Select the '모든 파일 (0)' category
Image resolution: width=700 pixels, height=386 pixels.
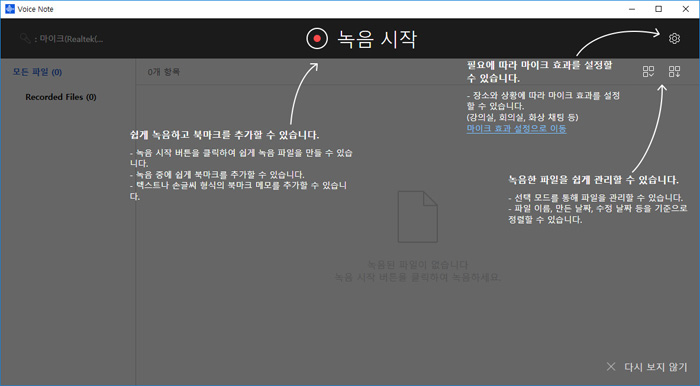tap(37, 72)
